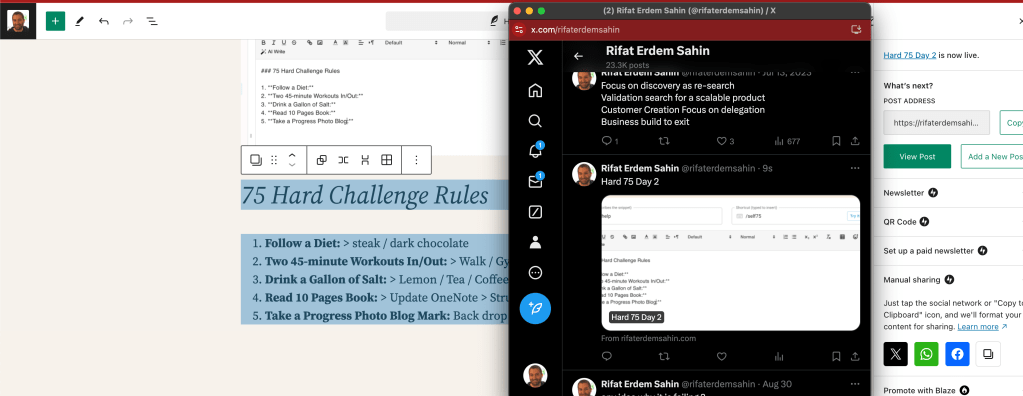This screenshot has height=396, width=1023.
Task: Click the X logo in the sidebar
Action: click(x=535, y=57)
